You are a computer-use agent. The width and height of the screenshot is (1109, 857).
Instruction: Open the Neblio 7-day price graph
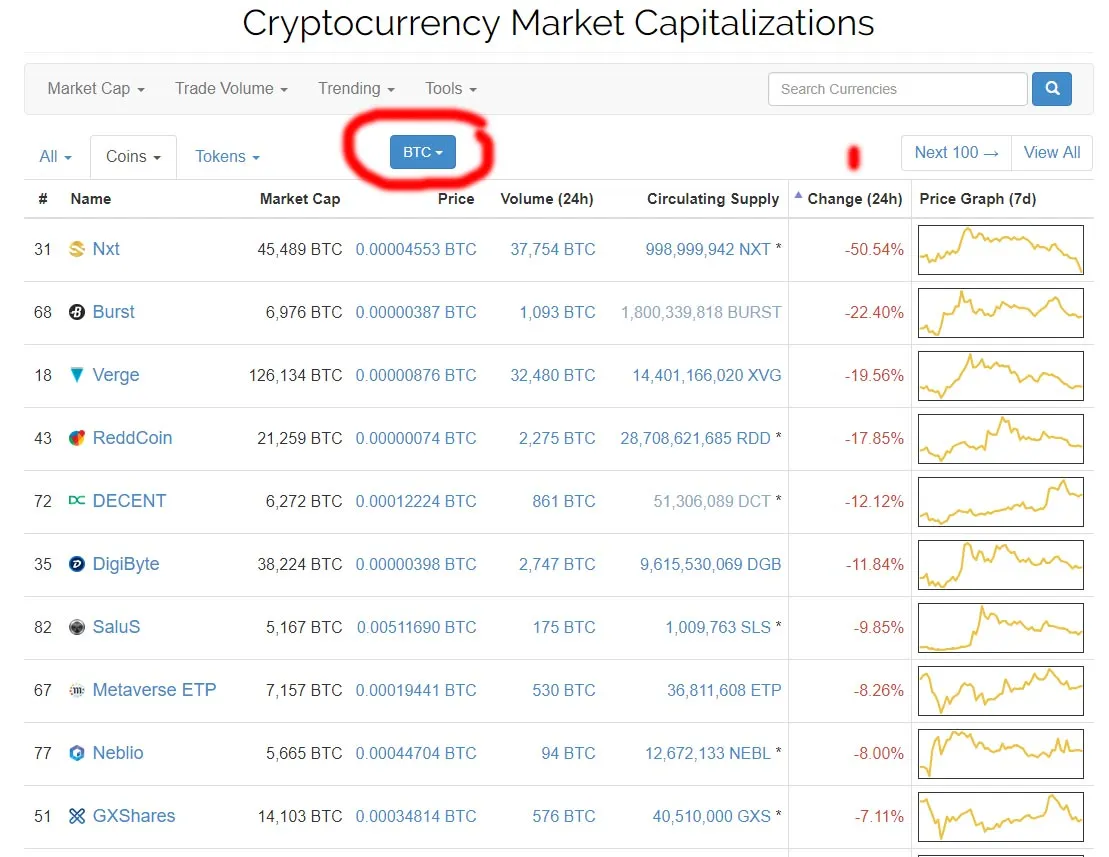pyautogui.click(x=1001, y=753)
